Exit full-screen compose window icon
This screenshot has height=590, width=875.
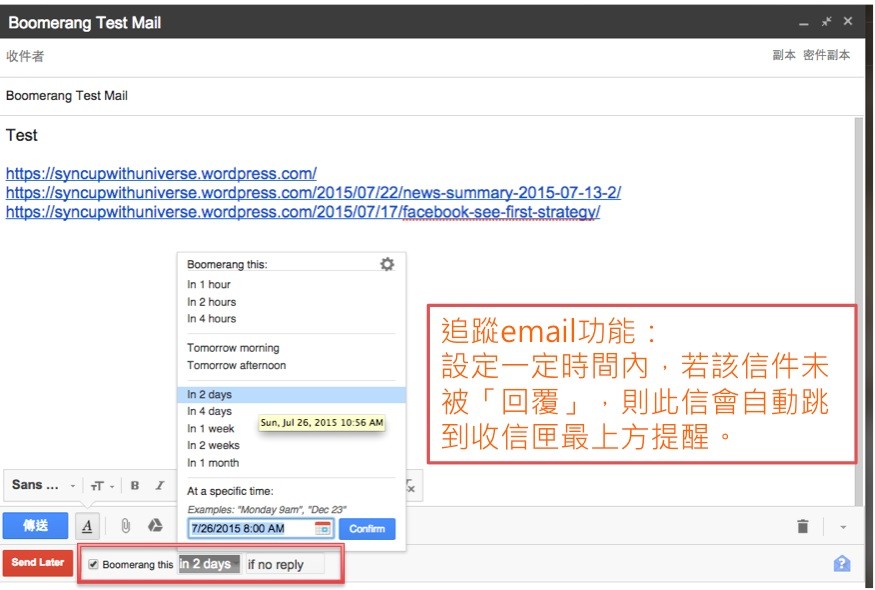click(x=826, y=22)
